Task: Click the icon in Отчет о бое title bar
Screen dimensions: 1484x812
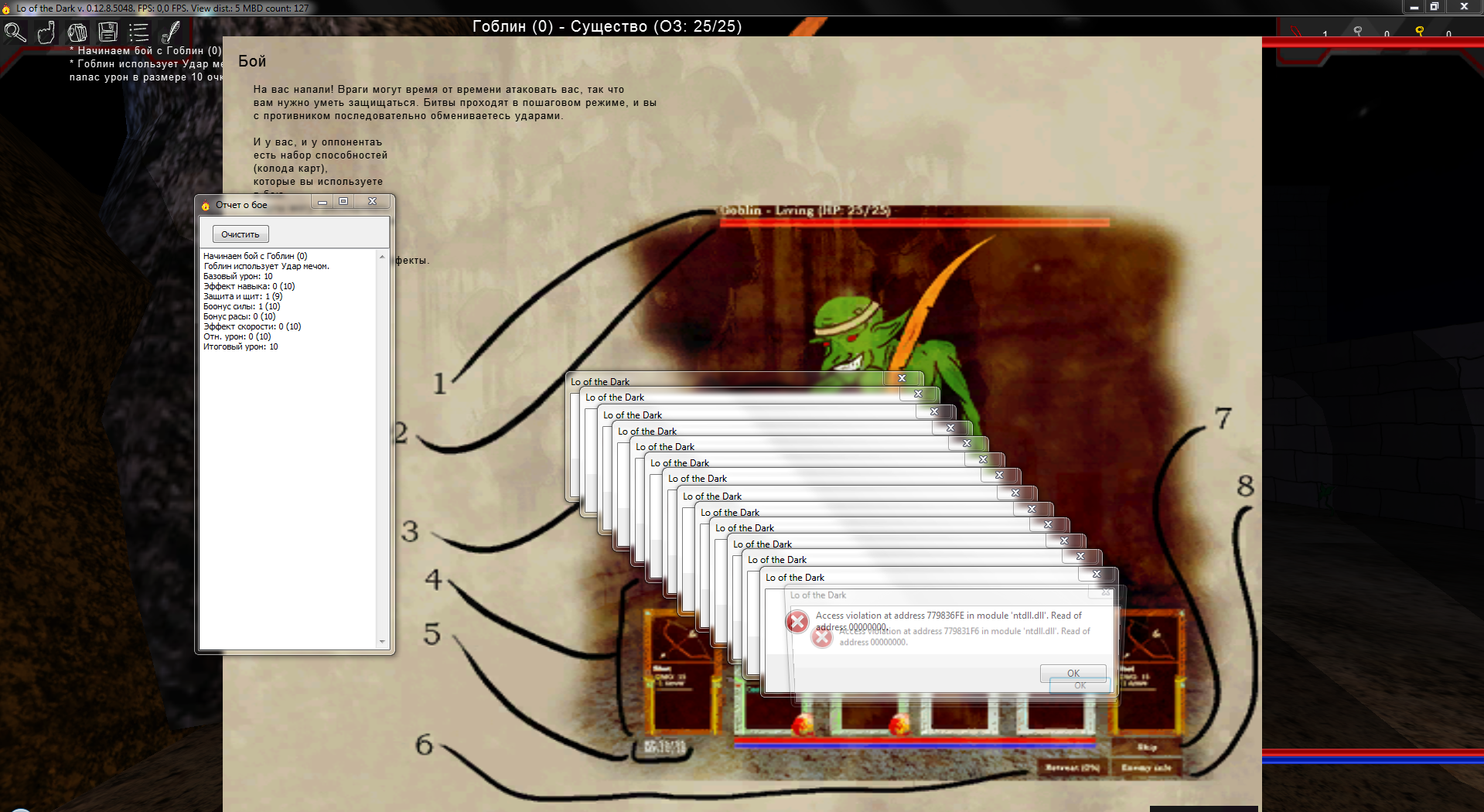Action: click(206, 206)
